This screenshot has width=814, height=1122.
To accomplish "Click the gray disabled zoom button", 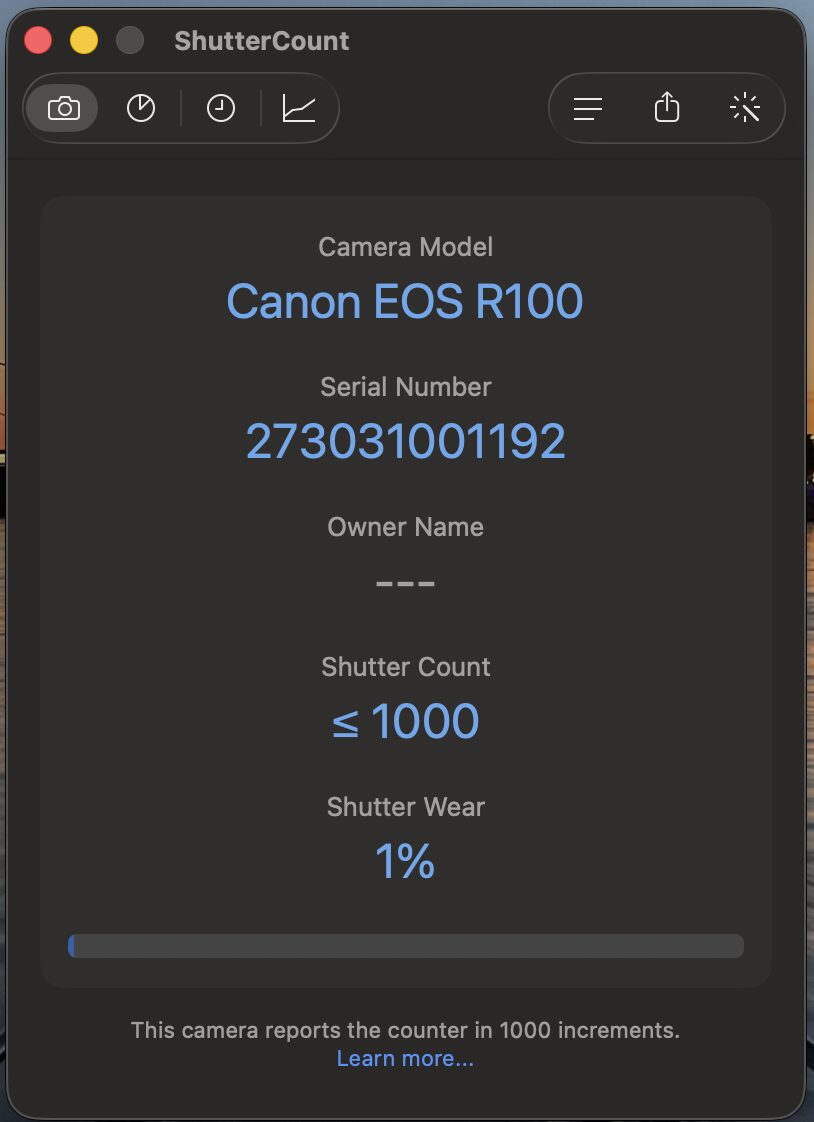I will coord(130,41).
